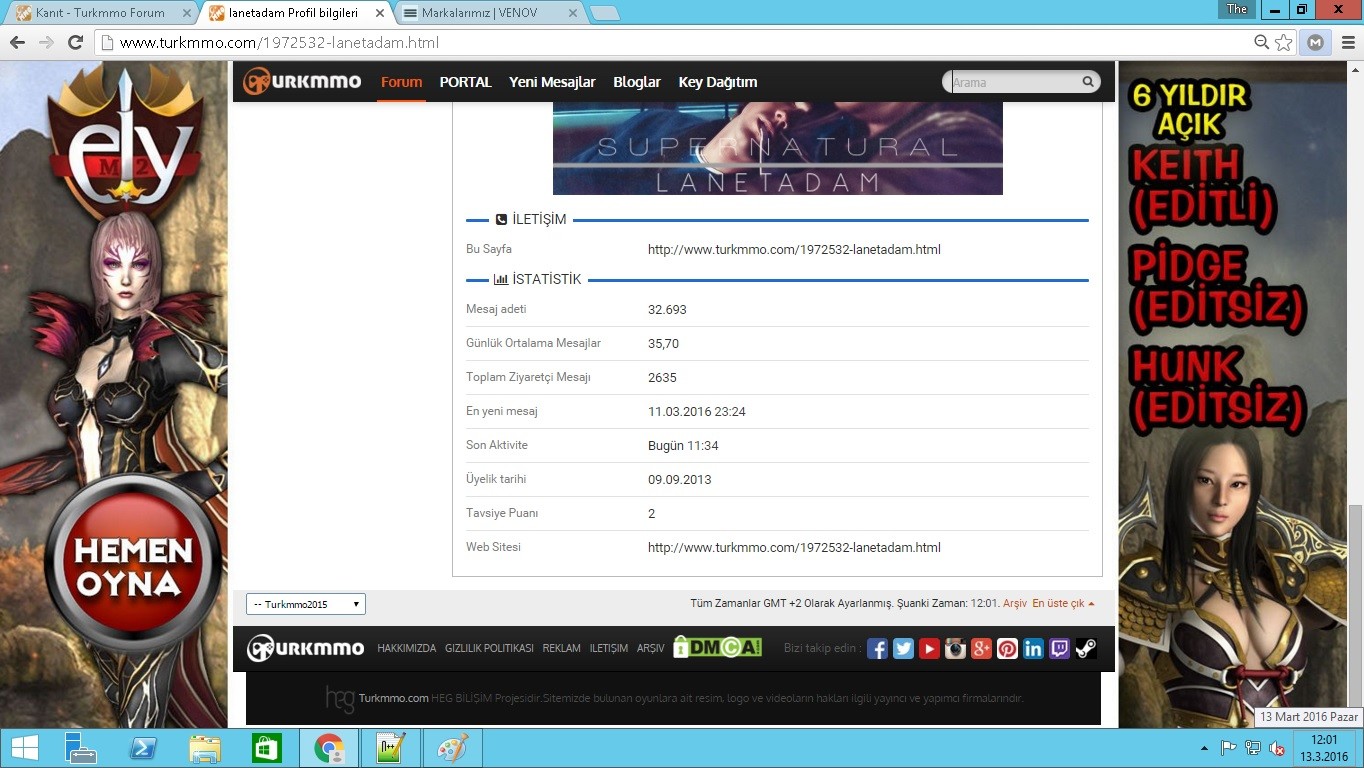
Task: Open Turkmmo's Twitter page icon
Action: pyautogui.click(x=903, y=648)
